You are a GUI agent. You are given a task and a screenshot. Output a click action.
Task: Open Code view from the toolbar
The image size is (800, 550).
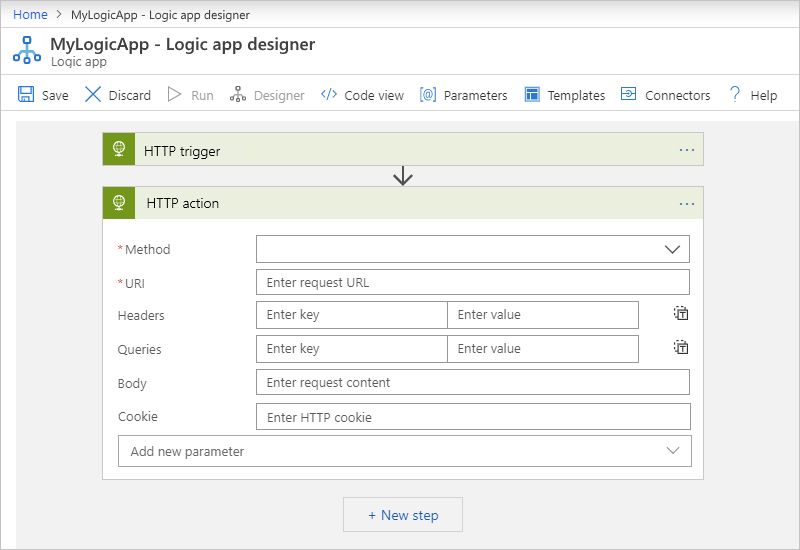click(x=362, y=95)
